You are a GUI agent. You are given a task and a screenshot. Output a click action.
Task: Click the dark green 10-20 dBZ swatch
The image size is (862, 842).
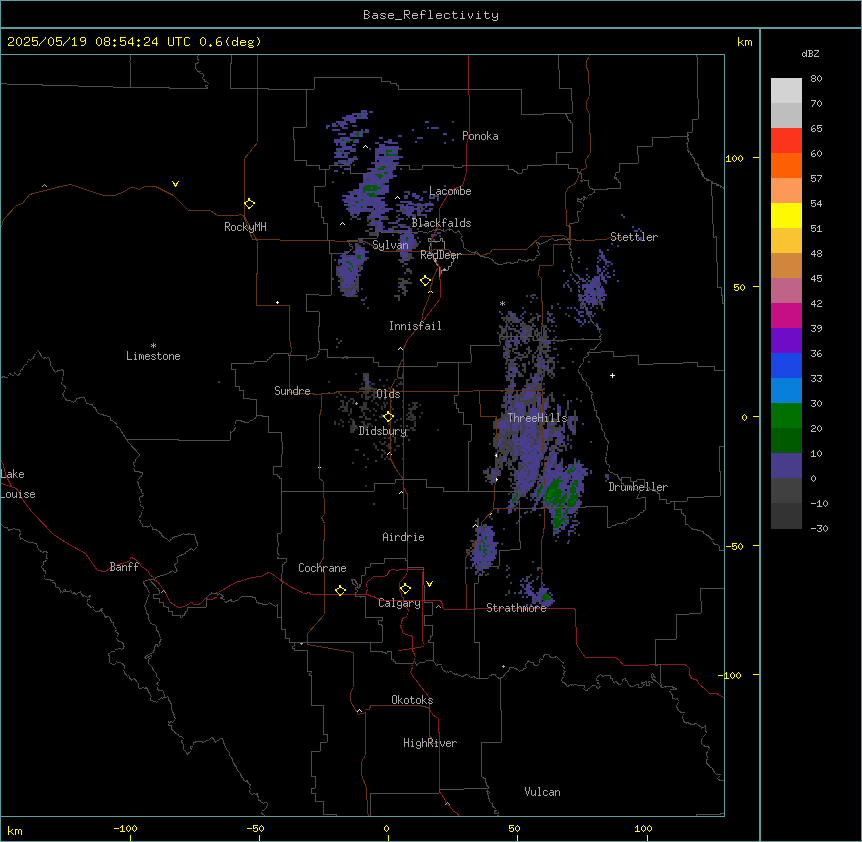[786, 441]
